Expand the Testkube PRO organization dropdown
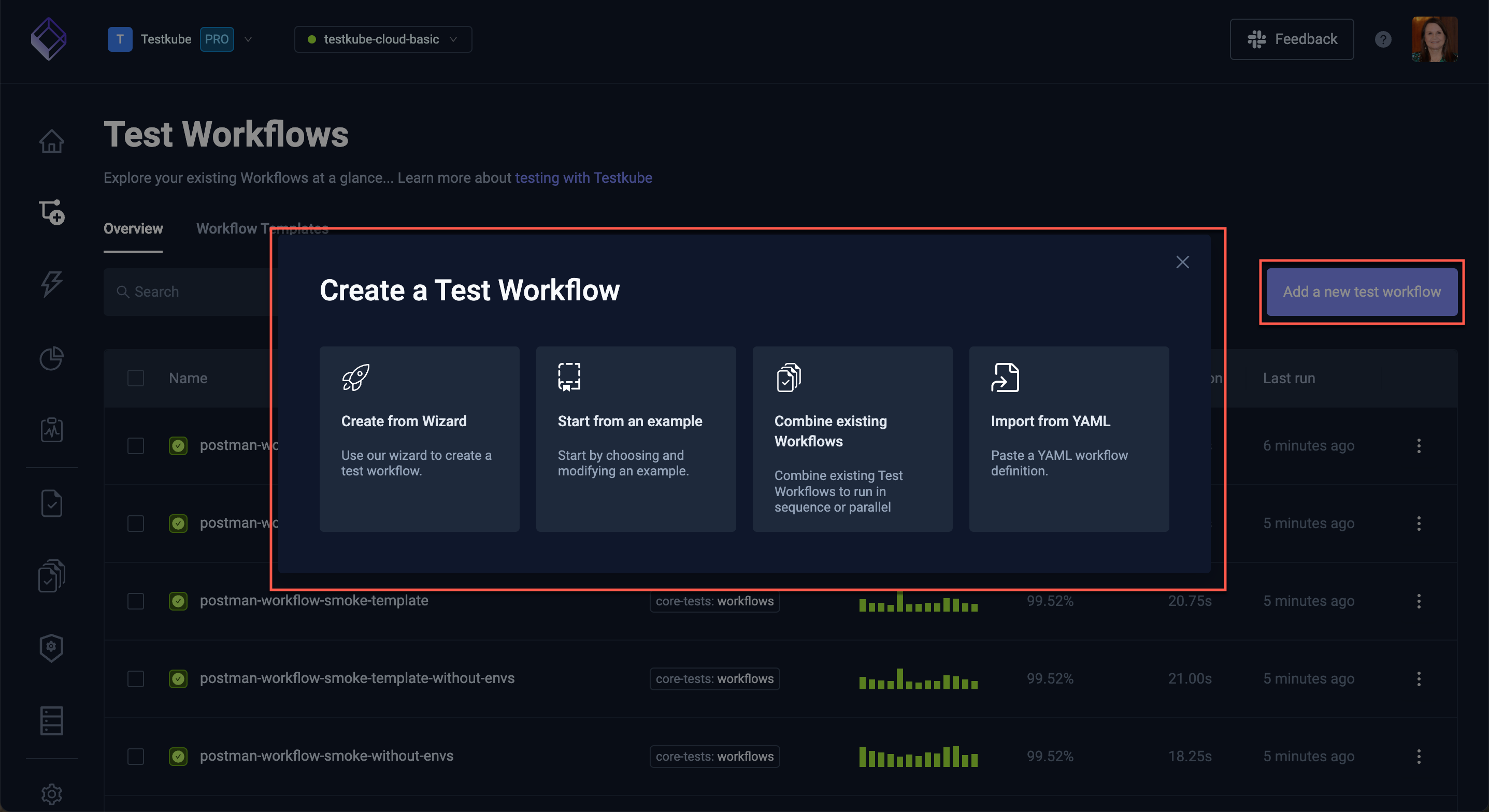The image size is (1489, 812). point(248,39)
